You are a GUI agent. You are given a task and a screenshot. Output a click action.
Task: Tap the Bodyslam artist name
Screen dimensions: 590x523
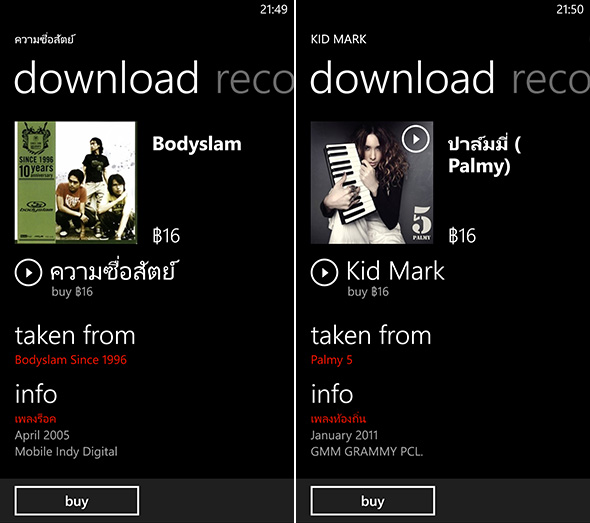[x=197, y=144]
